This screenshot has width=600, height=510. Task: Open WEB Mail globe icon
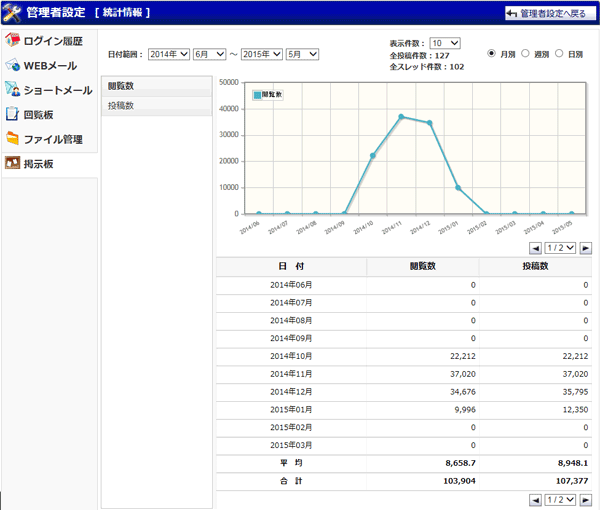[13, 66]
